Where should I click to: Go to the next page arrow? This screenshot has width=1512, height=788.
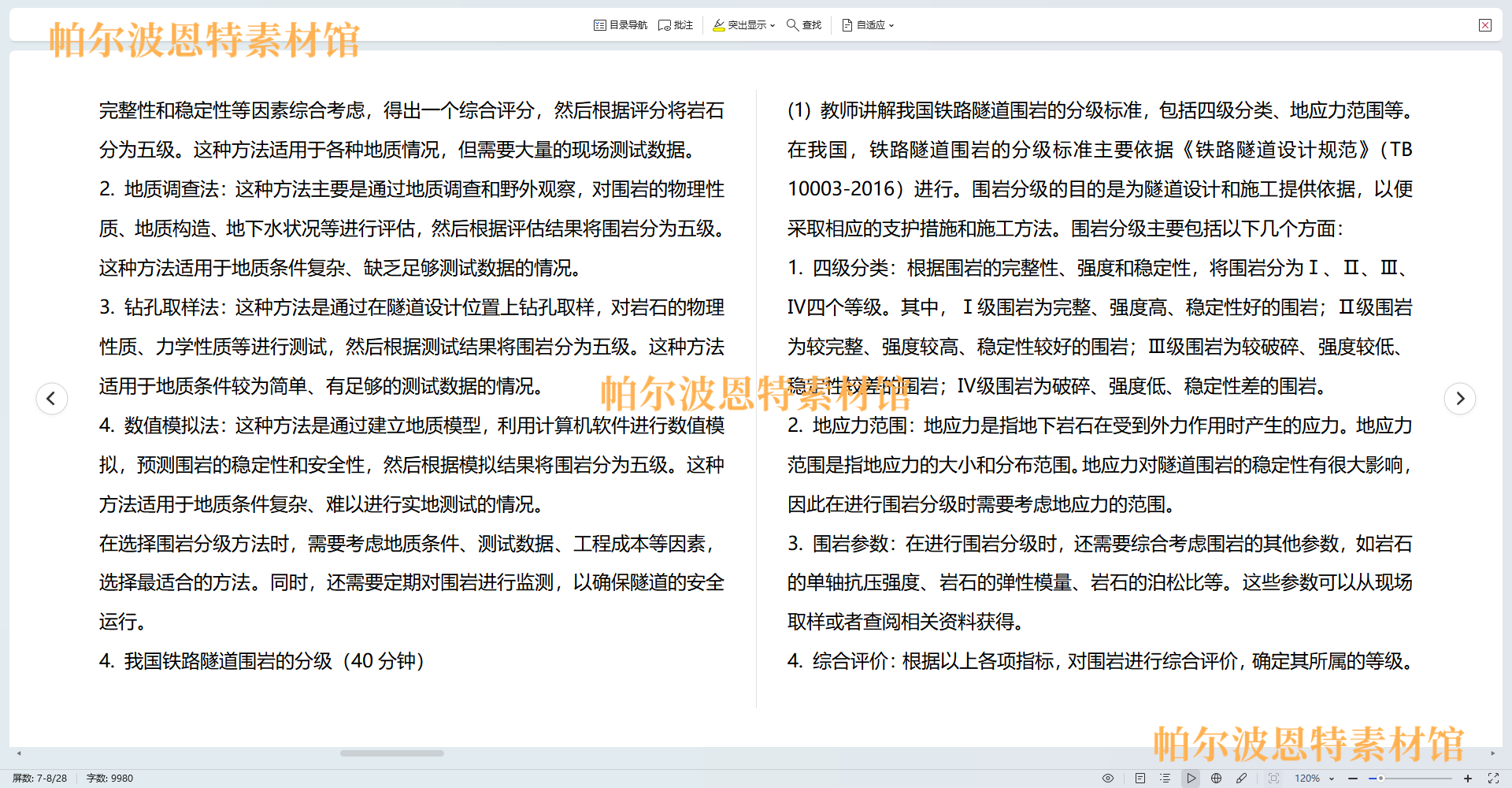point(1460,399)
